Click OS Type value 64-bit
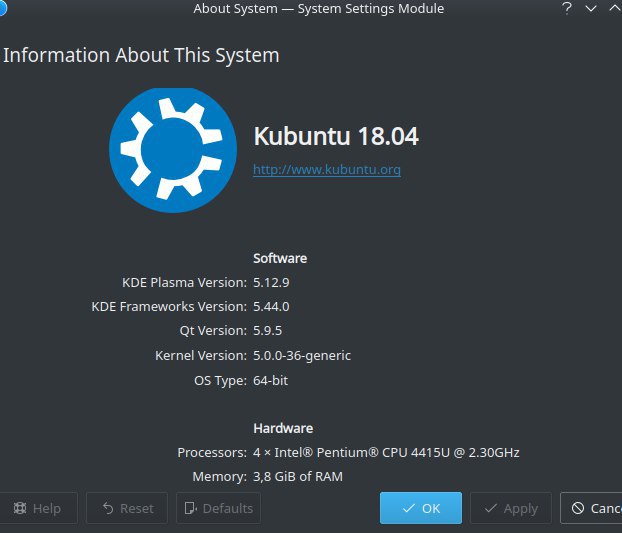The width and height of the screenshot is (622, 533). (271, 381)
